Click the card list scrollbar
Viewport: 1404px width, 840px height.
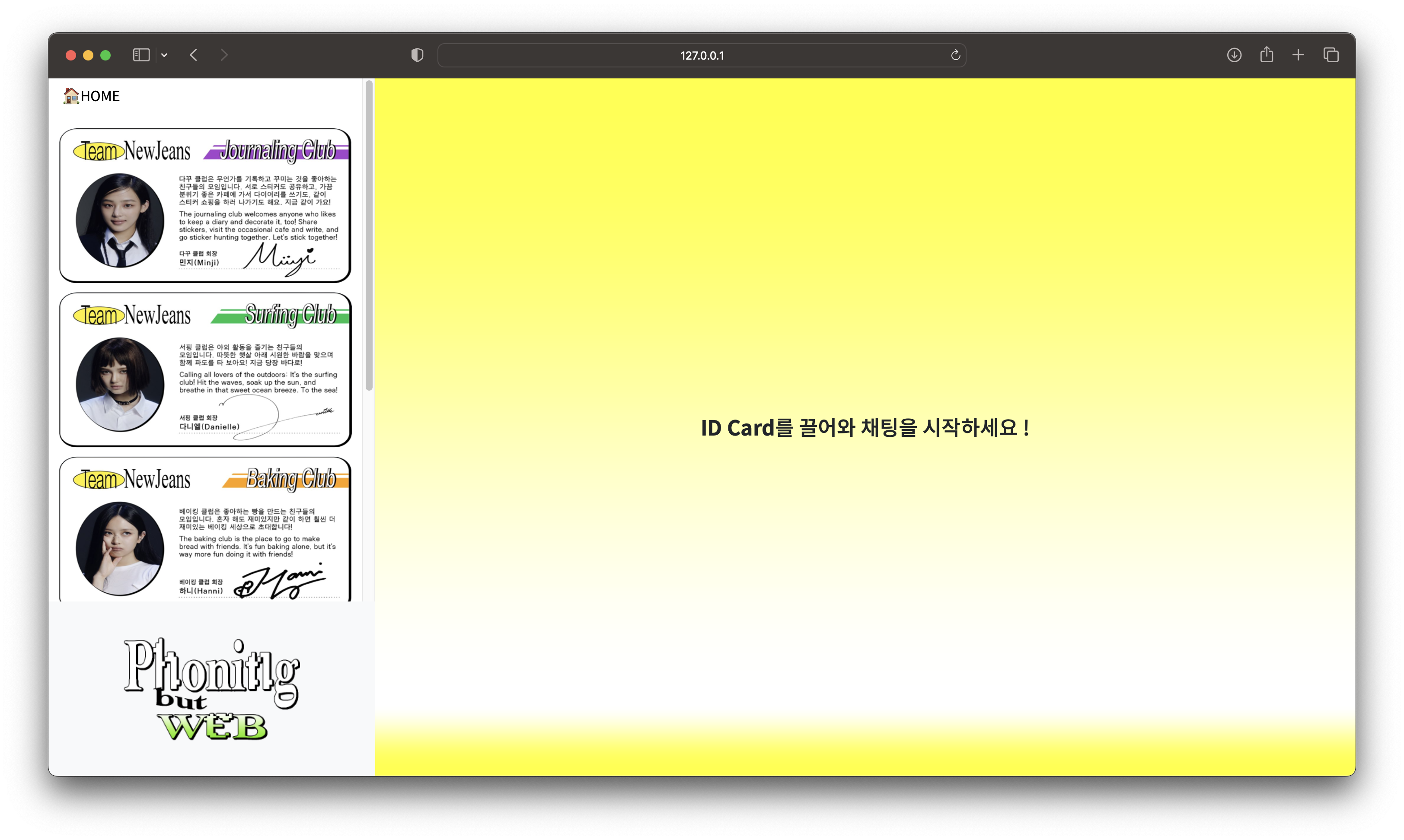(369, 235)
